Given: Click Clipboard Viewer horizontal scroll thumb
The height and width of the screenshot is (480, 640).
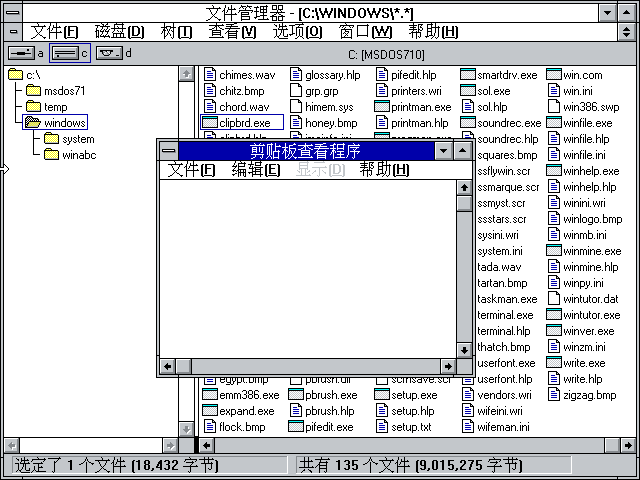Looking at the screenshot, I should point(183,367).
